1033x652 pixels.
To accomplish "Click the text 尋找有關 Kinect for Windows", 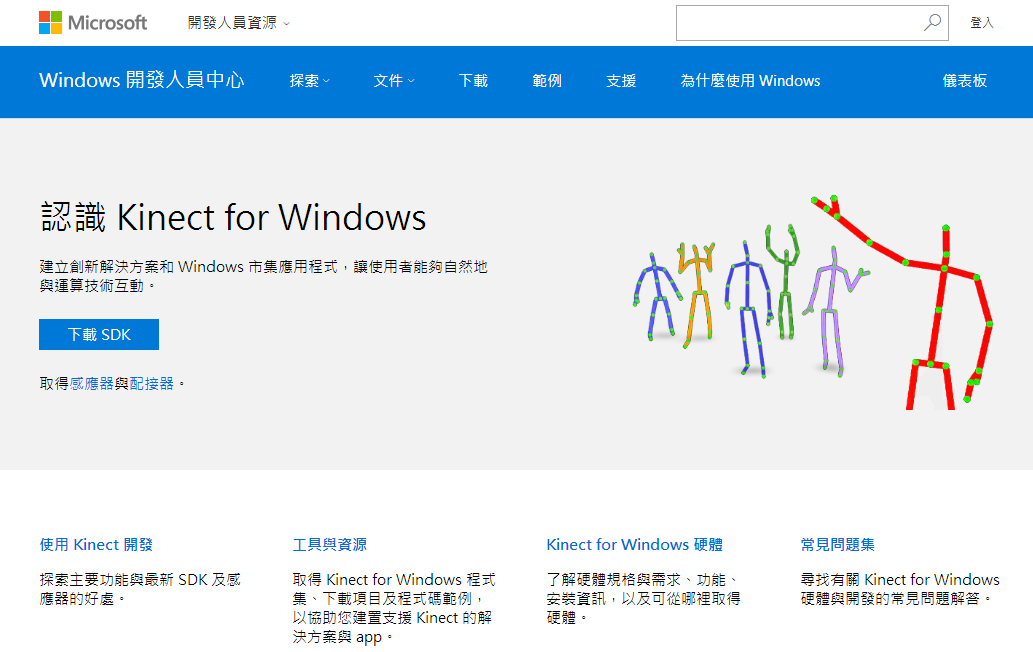I will [900, 580].
